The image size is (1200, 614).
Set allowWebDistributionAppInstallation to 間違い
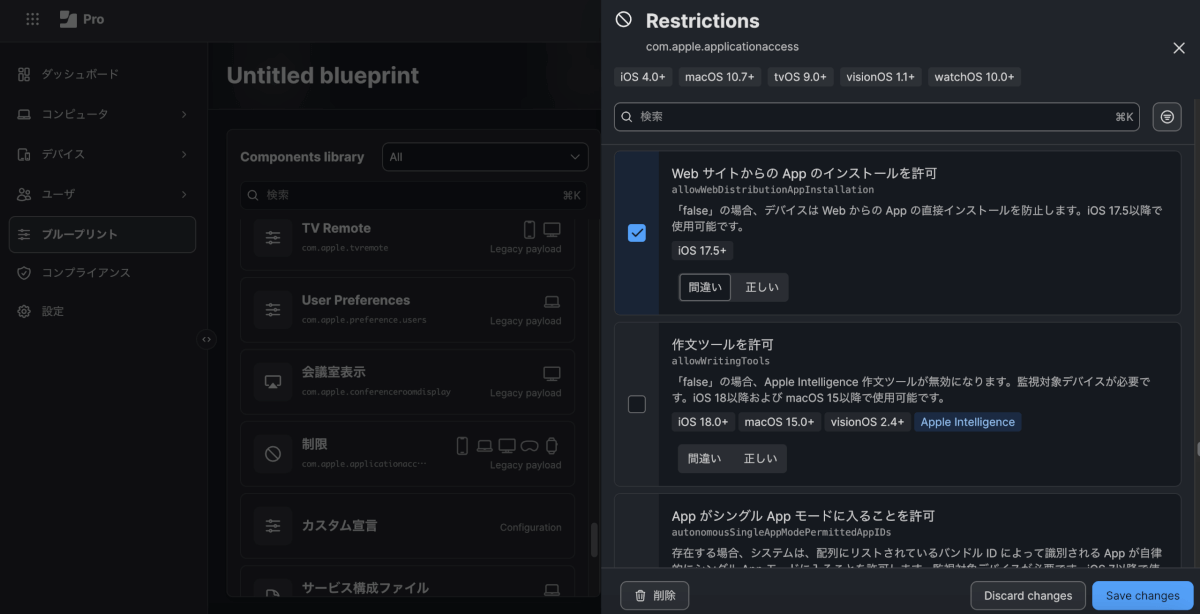(x=705, y=287)
